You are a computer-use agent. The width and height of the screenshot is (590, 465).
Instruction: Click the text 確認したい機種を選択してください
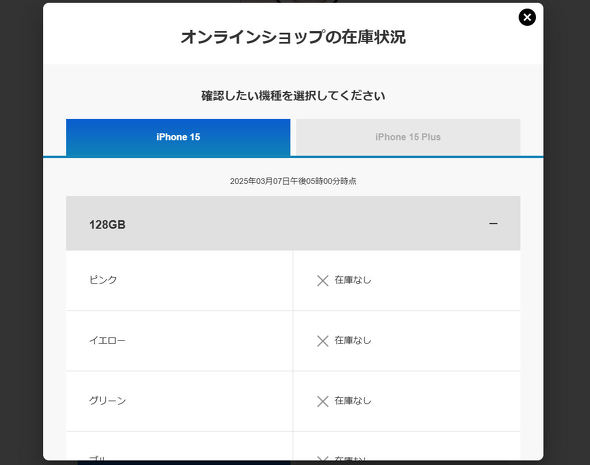pyautogui.click(x=293, y=96)
